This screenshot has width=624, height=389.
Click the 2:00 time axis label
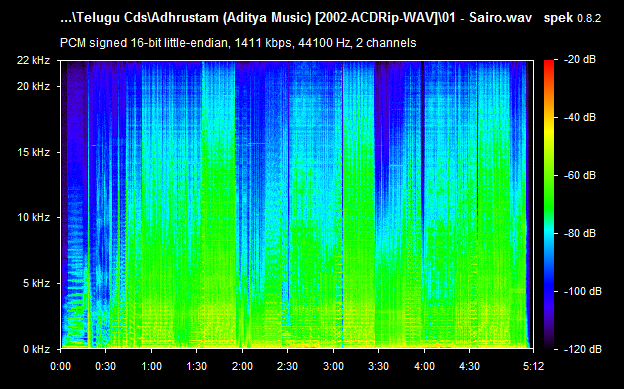pyautogui.click(x=242, y=366)
